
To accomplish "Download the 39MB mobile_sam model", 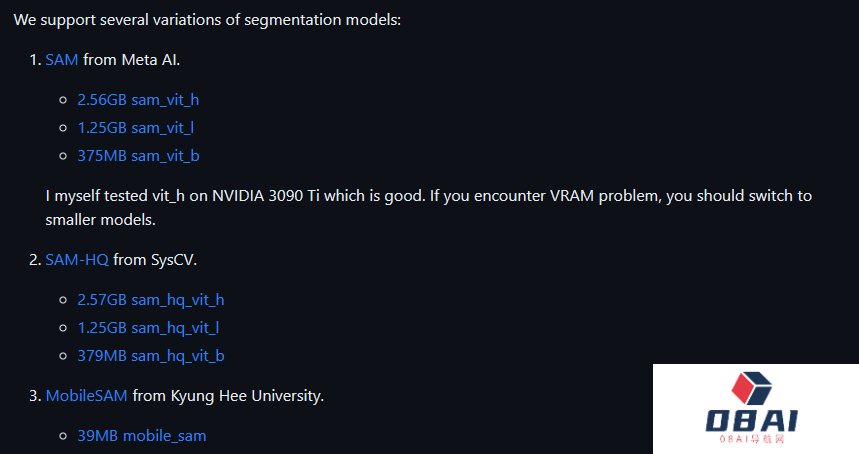I will (x=142, y=436).
